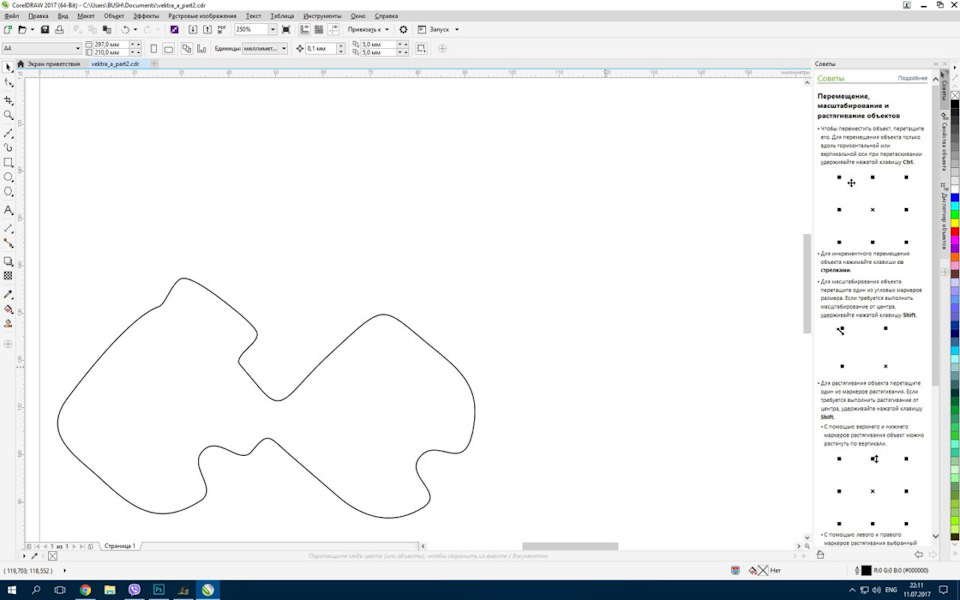This screenshot has width=960, height=600.
Task: Click the Full-screen preview icon
Action: [286, 29]
